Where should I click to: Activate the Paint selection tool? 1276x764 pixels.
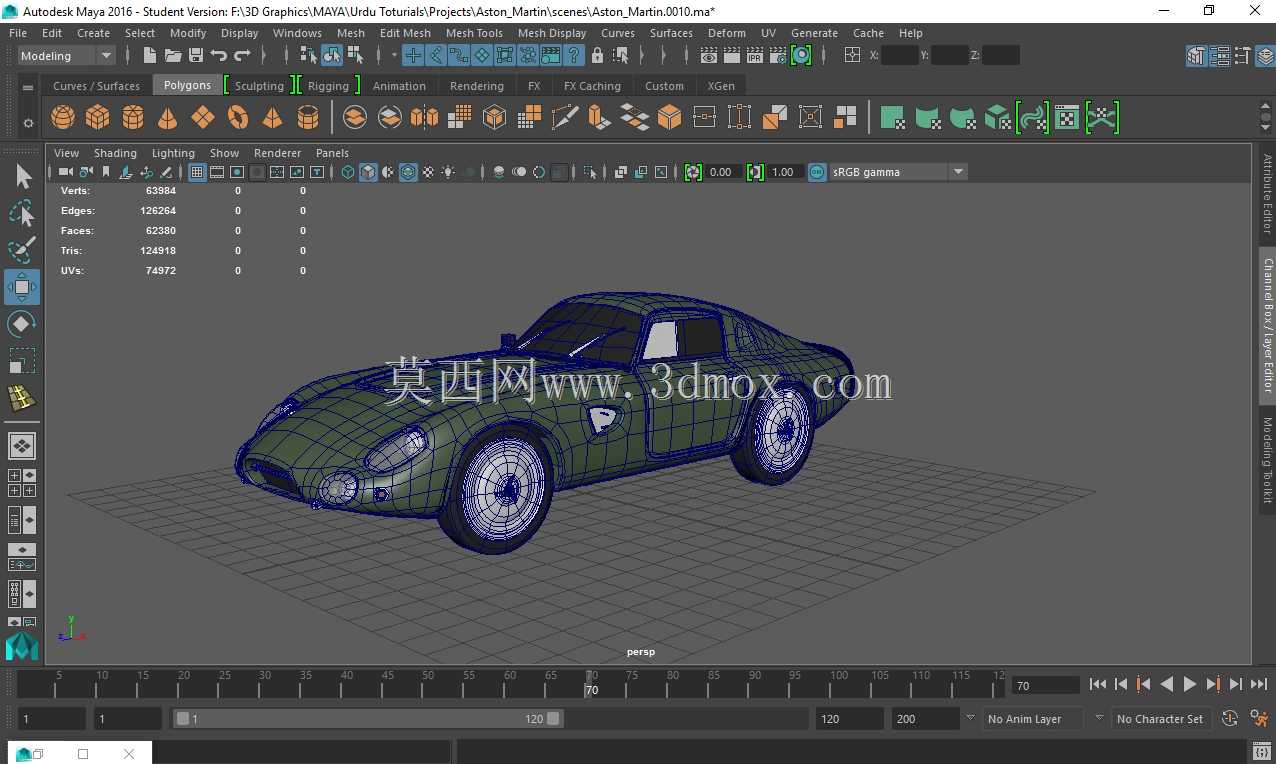(x=22, y=250)
